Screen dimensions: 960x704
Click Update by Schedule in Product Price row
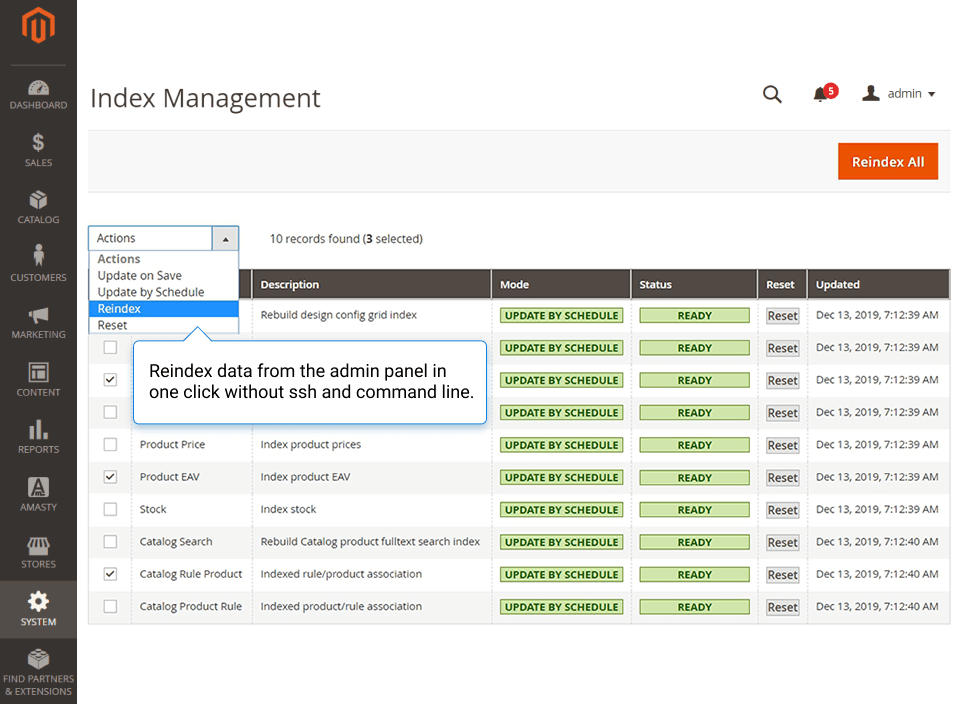pos(561,445)
